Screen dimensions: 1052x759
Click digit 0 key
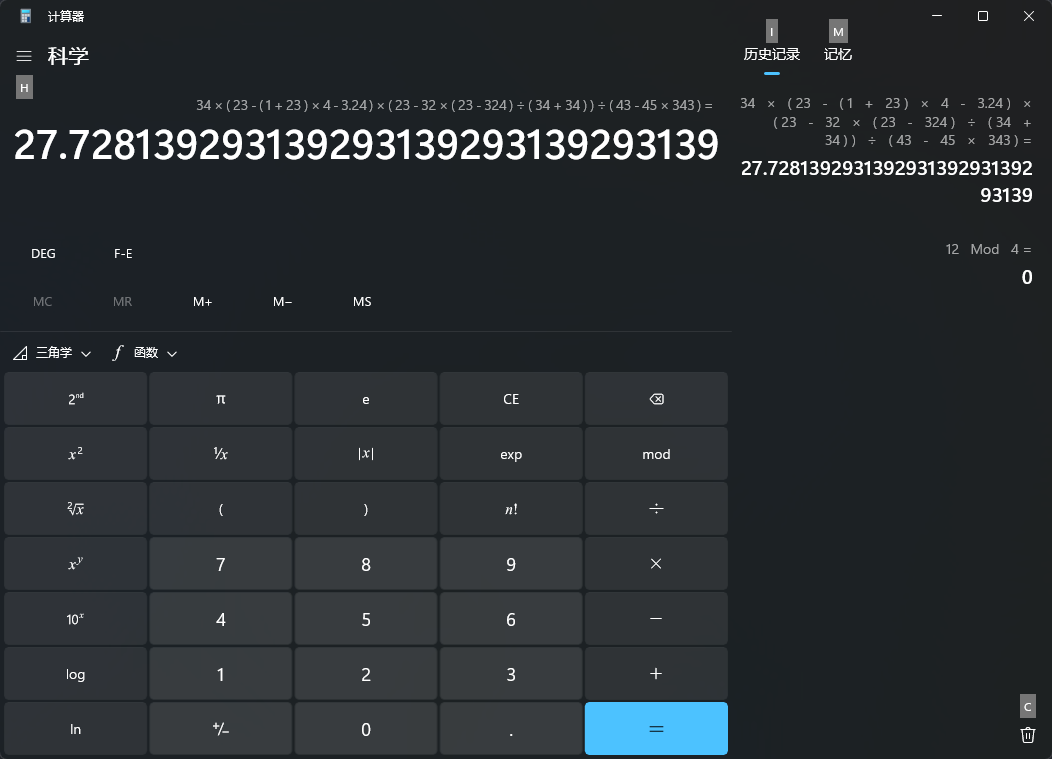click(x=366, y=729)
